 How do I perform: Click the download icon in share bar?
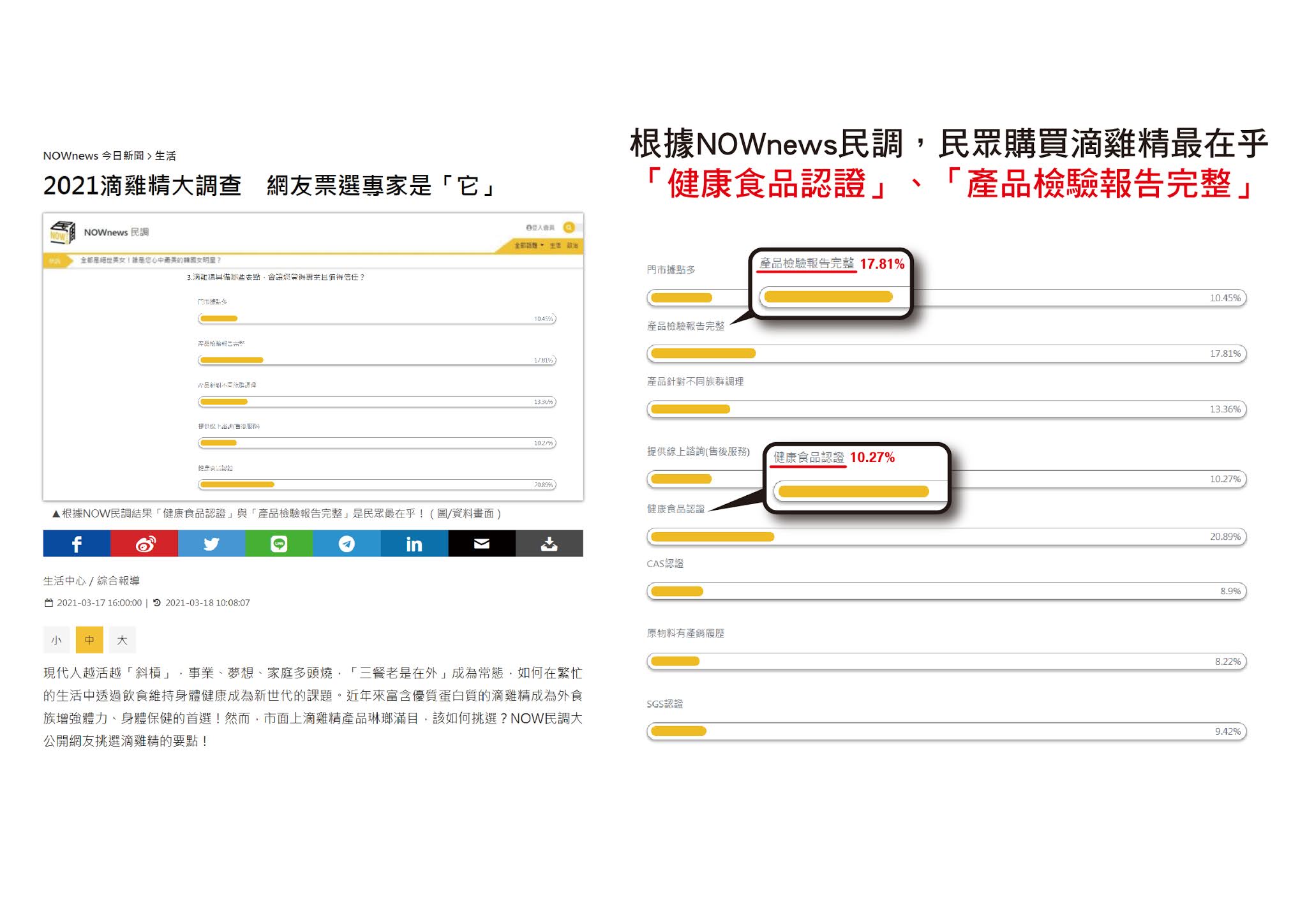(549, 544)
